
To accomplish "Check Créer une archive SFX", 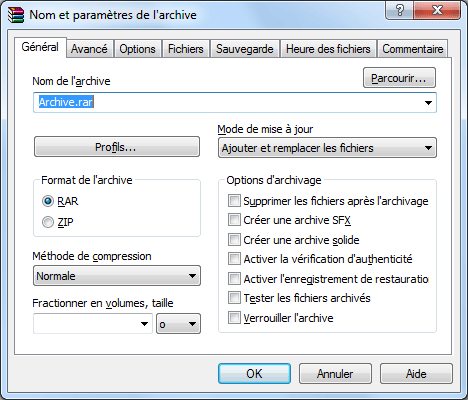I will point(234,220).
